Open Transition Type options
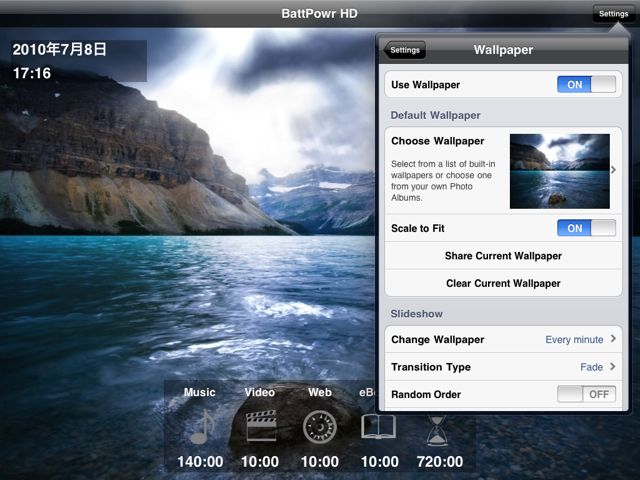Image resolution: width=640 pixels, height=480 pixels. pos(503,367)
